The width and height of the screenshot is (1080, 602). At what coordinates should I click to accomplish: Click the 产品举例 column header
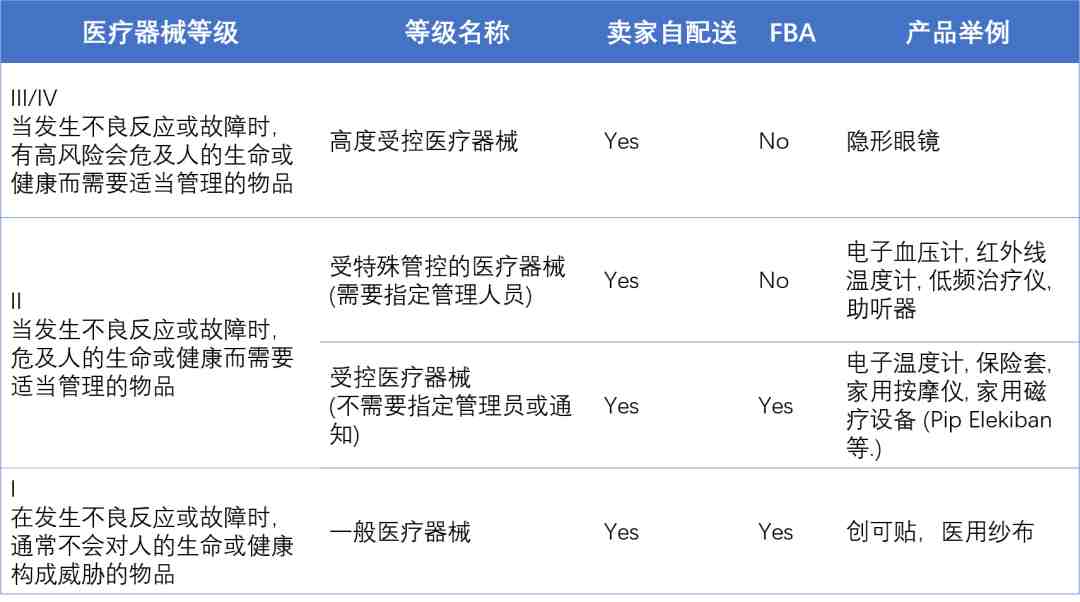[957, 32]
